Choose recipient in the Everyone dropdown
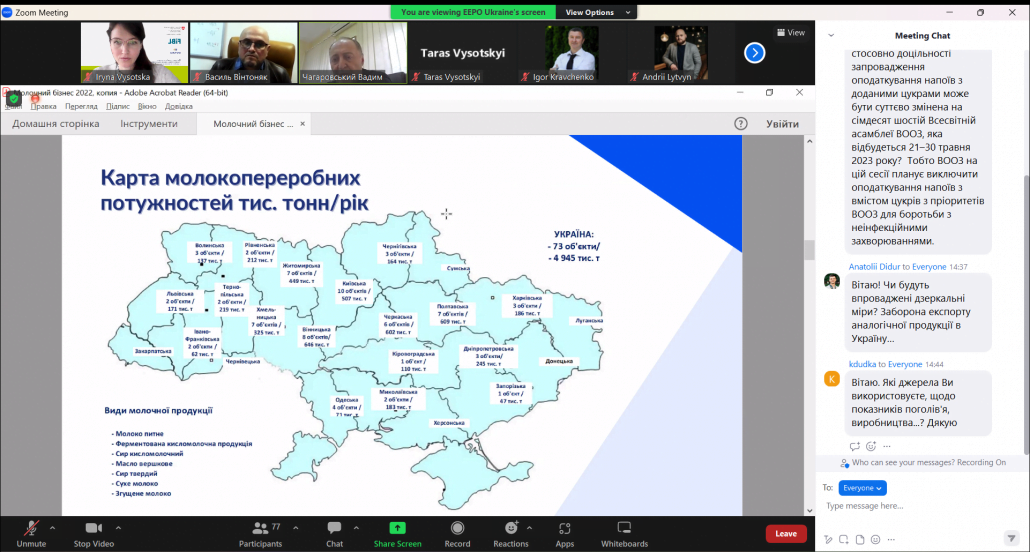Viewport: 1030px width, 552px height. pos(862,488)
